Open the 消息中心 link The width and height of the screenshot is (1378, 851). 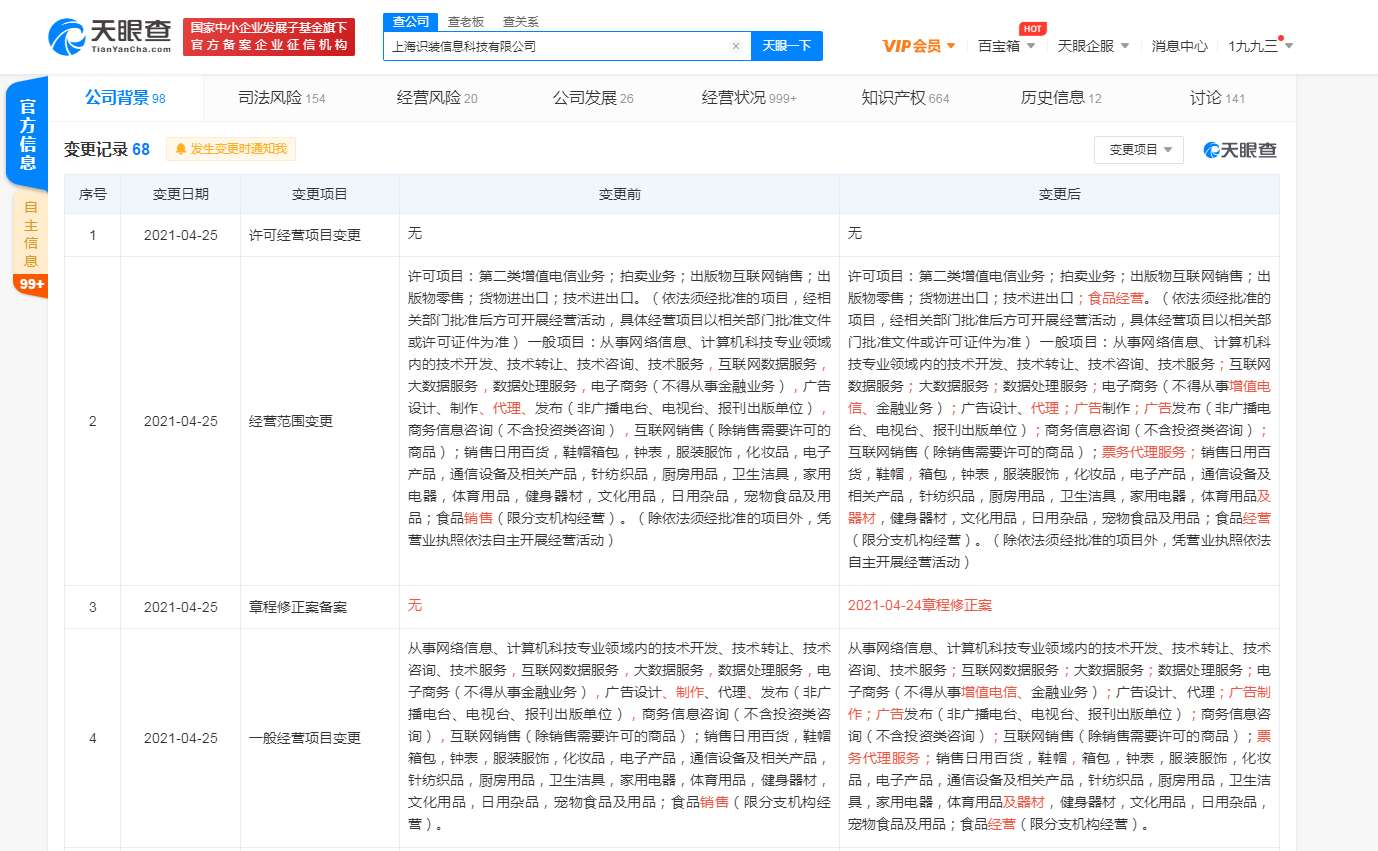[1179, 46]
